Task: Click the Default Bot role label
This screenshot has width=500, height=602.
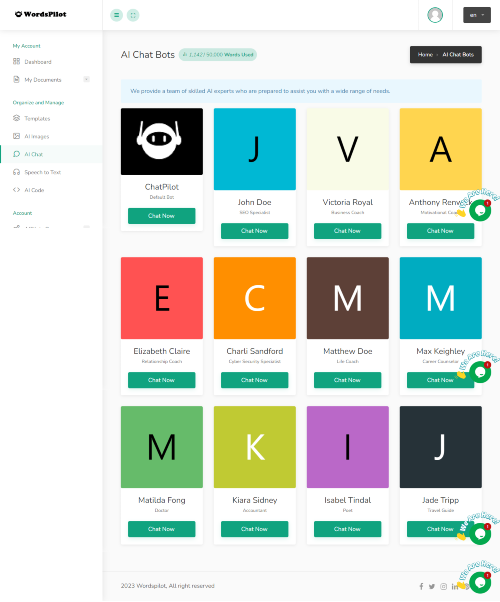Action: pos(162,197)
